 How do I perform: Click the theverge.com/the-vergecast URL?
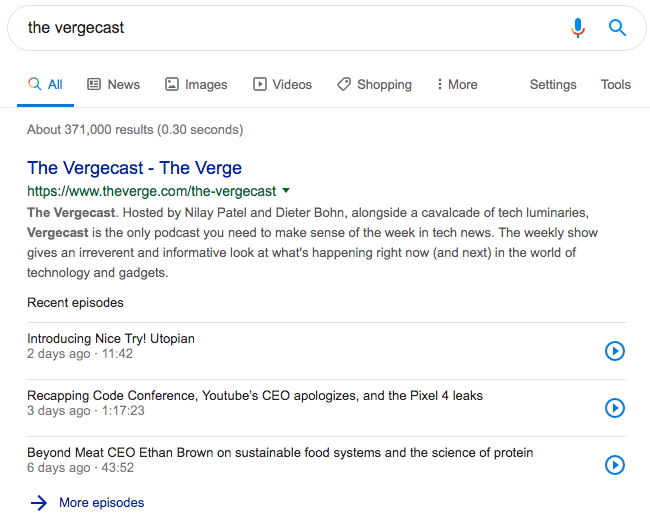click(151, 191)
